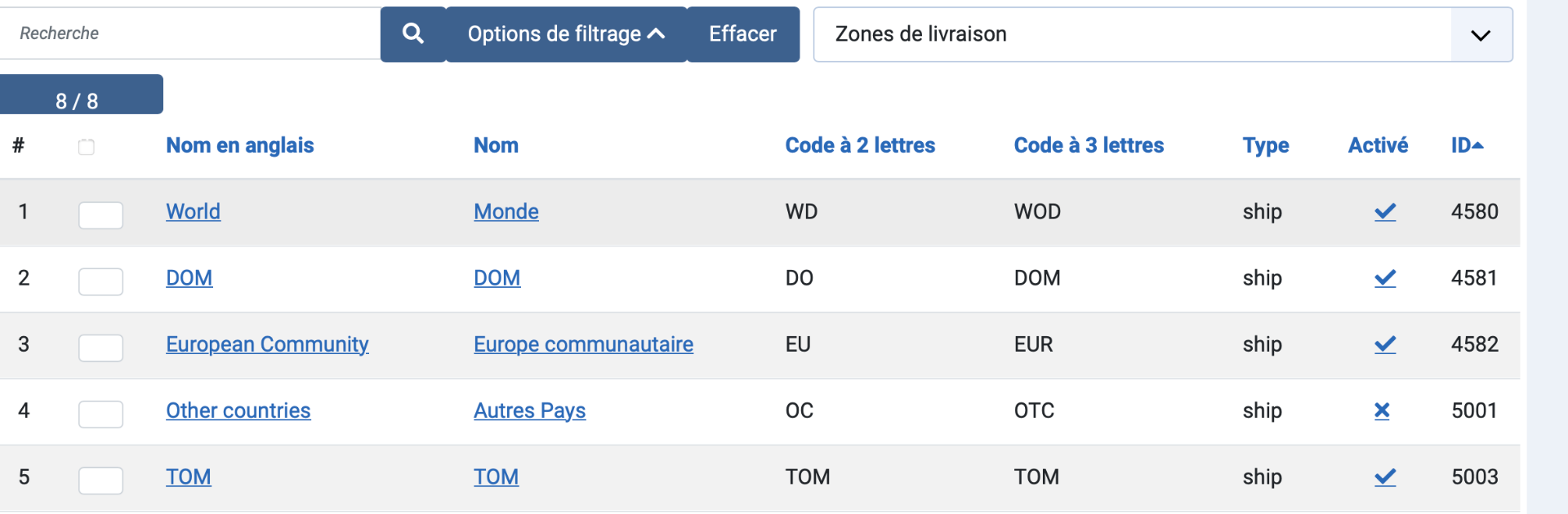Tick the checkbox for the TOM row
This screenshot has width=1568, height=514.
tap(100, 481)
